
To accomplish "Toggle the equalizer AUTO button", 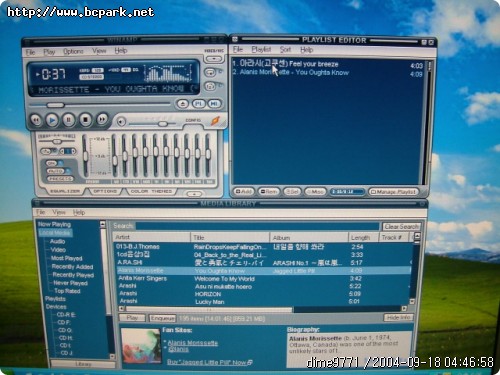I will (55, 171).
